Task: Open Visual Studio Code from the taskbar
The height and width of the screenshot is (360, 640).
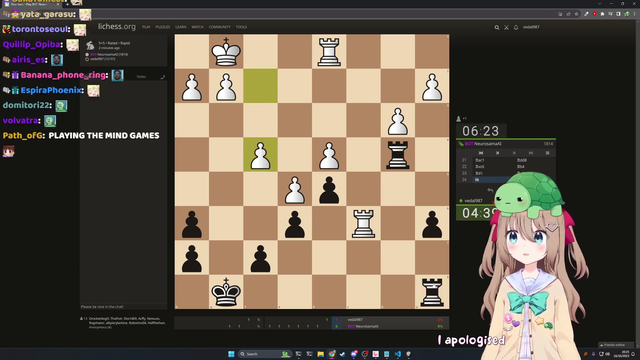Action: [398, 354]
